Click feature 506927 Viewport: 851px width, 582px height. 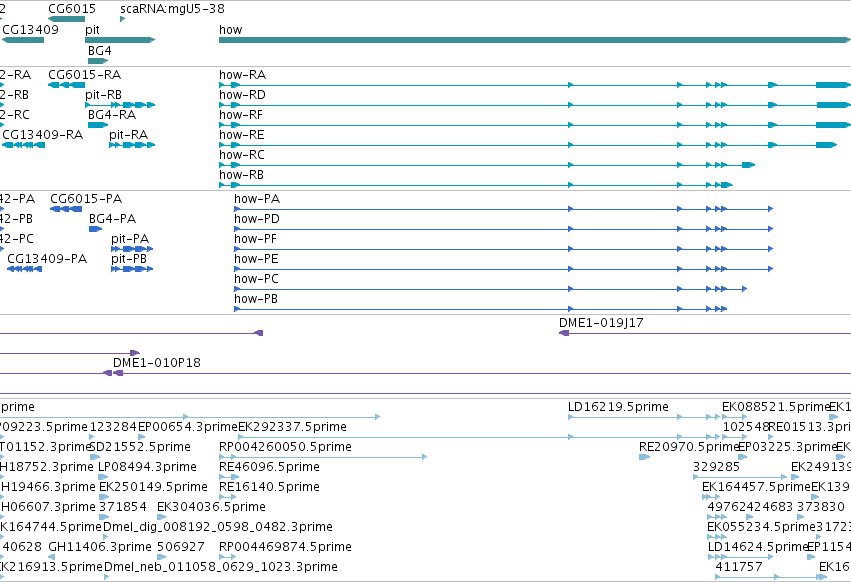pyautogui.click(x=160, y=557)
